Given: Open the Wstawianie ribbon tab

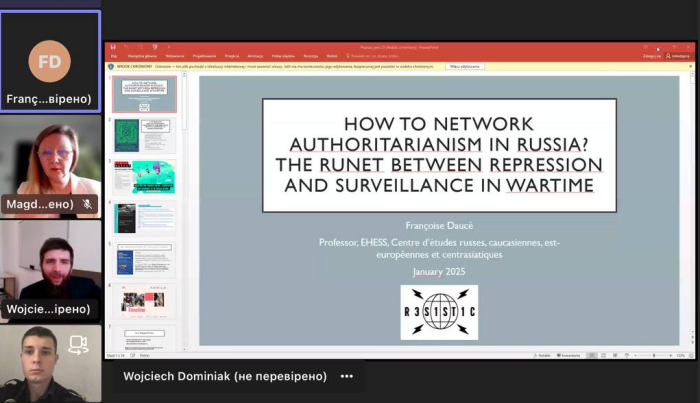Looking at the screenshot, I should (176, 56).
